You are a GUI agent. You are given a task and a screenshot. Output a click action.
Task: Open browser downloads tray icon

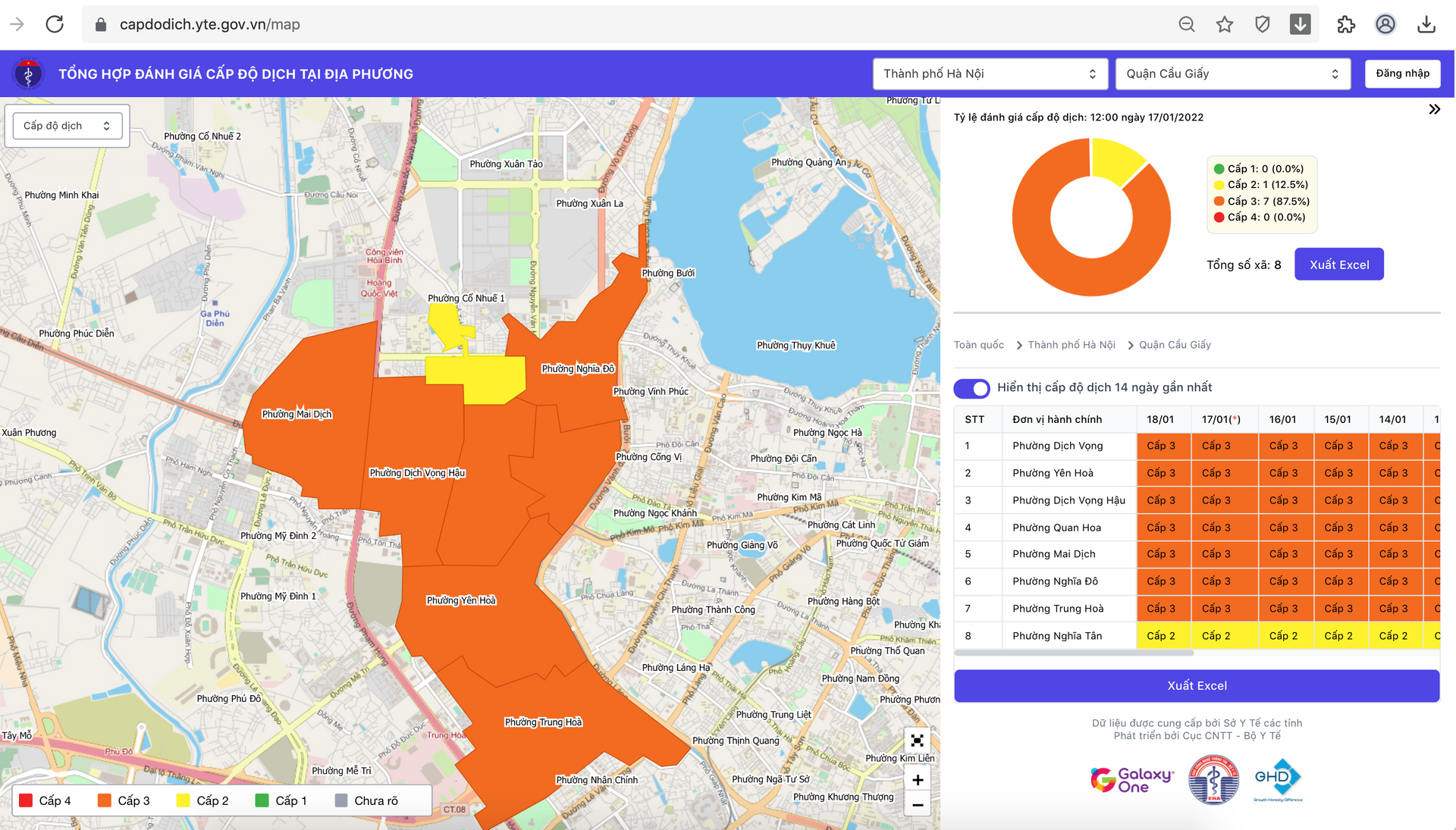1426,24
